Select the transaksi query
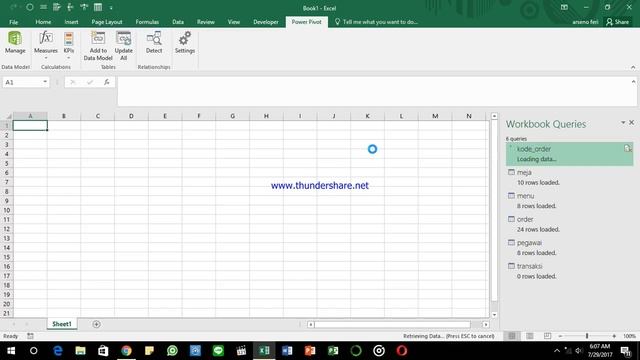 click(569, 271)
